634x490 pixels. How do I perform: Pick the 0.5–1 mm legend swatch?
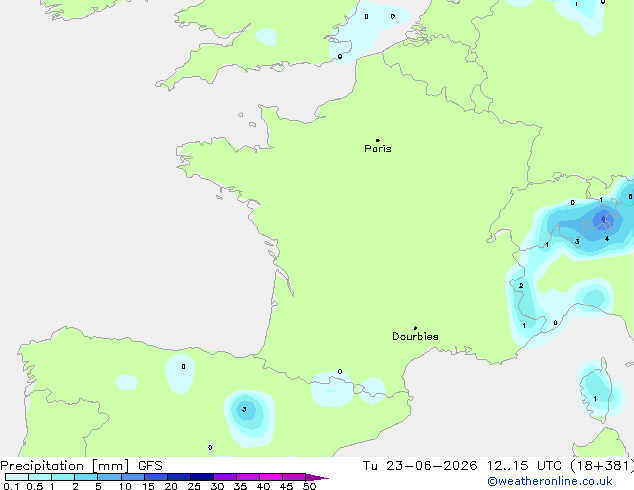click(40, 477)
